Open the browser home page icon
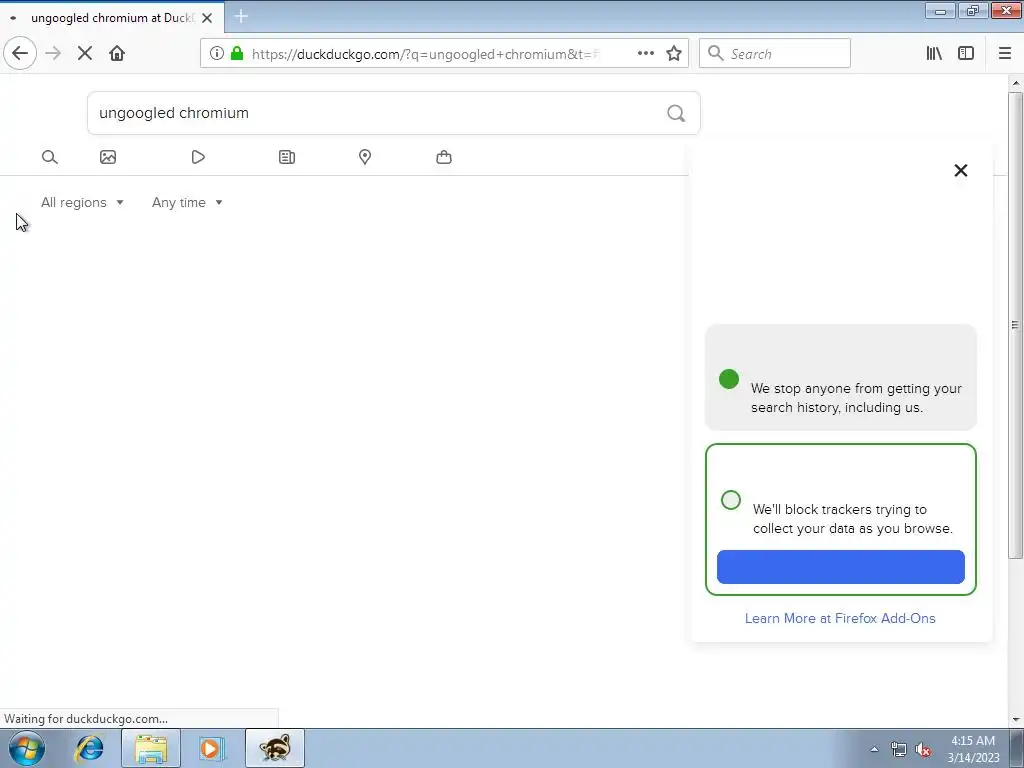Viewport: 1024px width, 768px height. tap(117, 53)
